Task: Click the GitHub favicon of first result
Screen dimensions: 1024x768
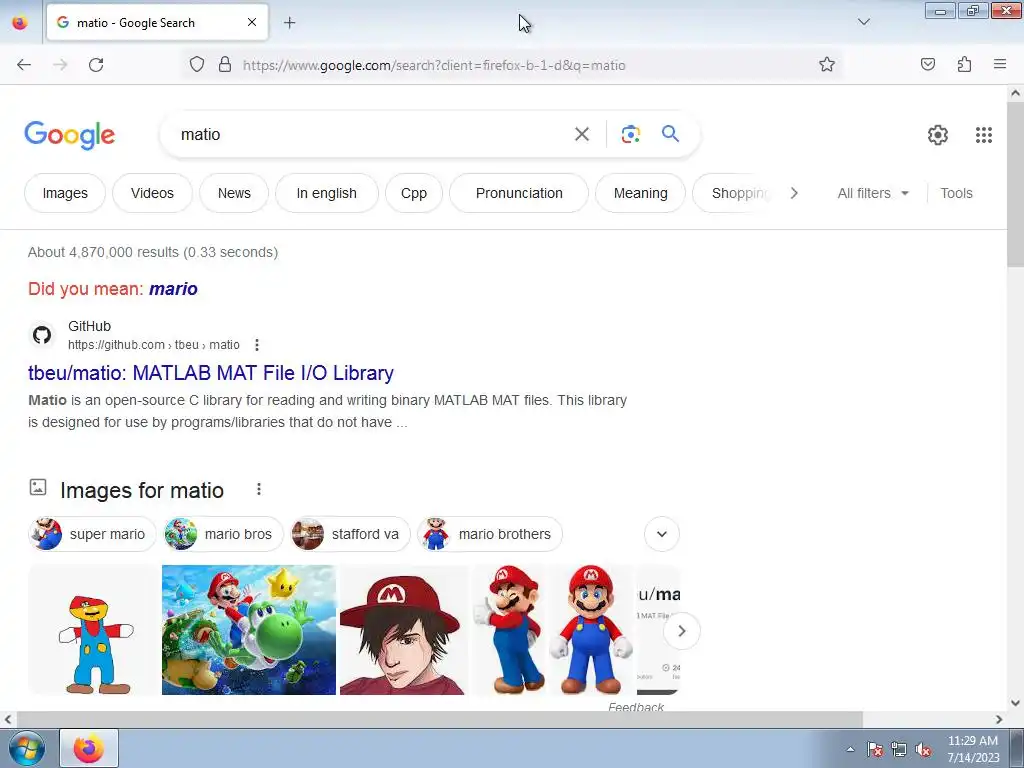Action: click(x=42, y=335)
